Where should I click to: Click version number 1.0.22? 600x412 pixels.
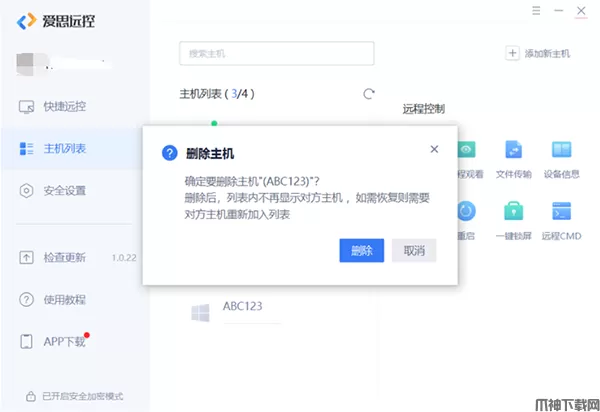(x=124, y=257)
